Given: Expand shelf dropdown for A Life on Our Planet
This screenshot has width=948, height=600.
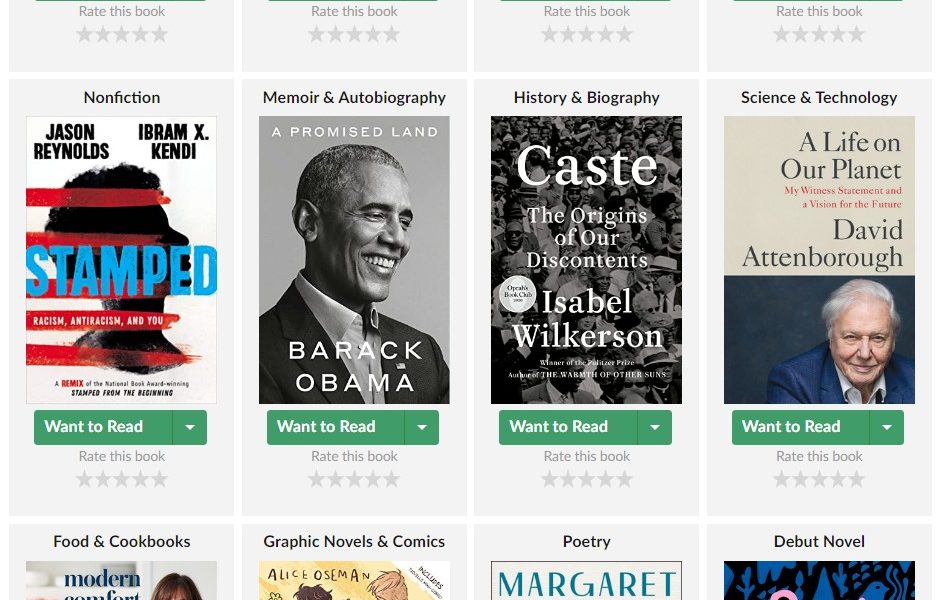Looking at the screenshot, I should 887,427.
